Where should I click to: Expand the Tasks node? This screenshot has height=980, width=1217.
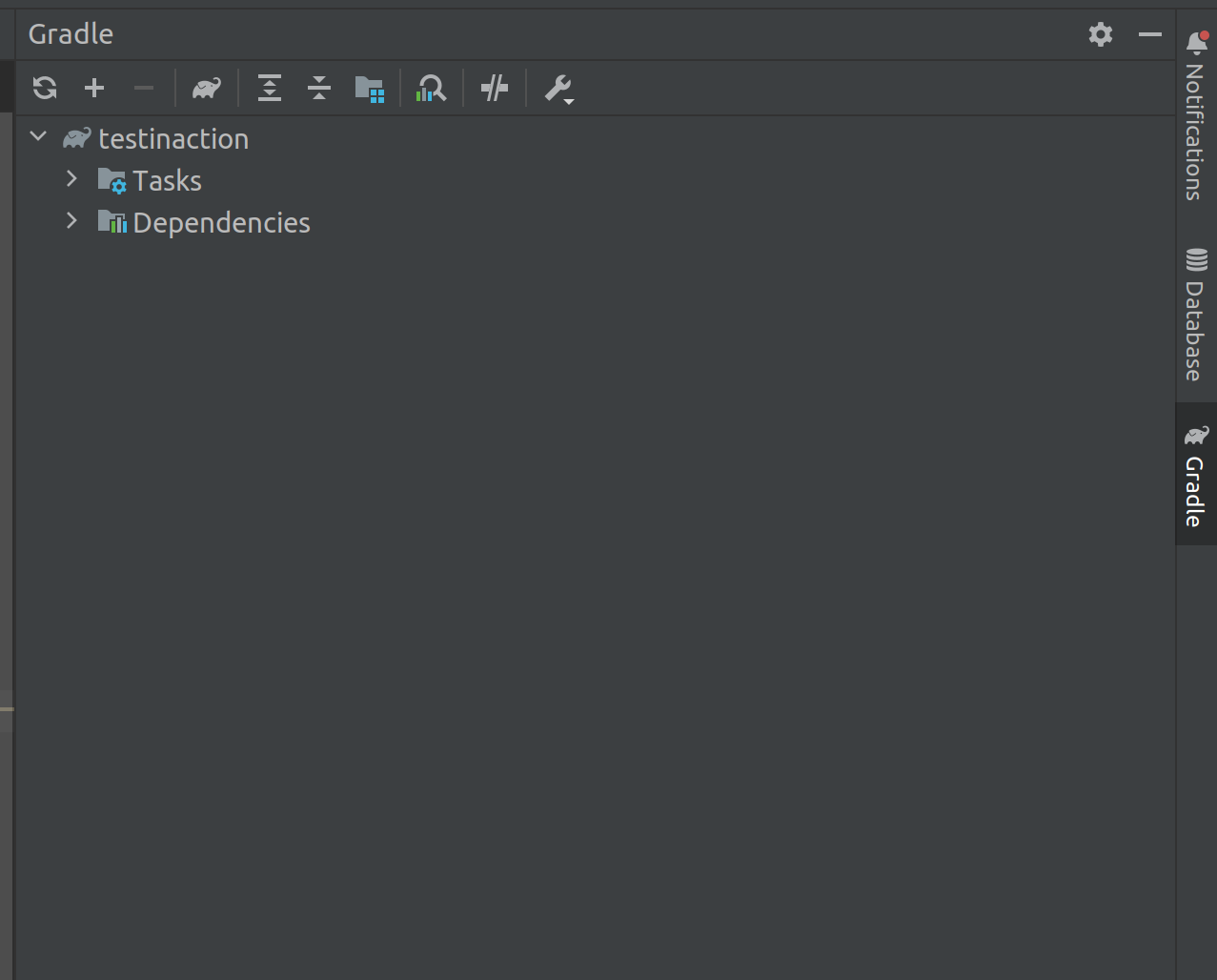[x=71, y=178]
